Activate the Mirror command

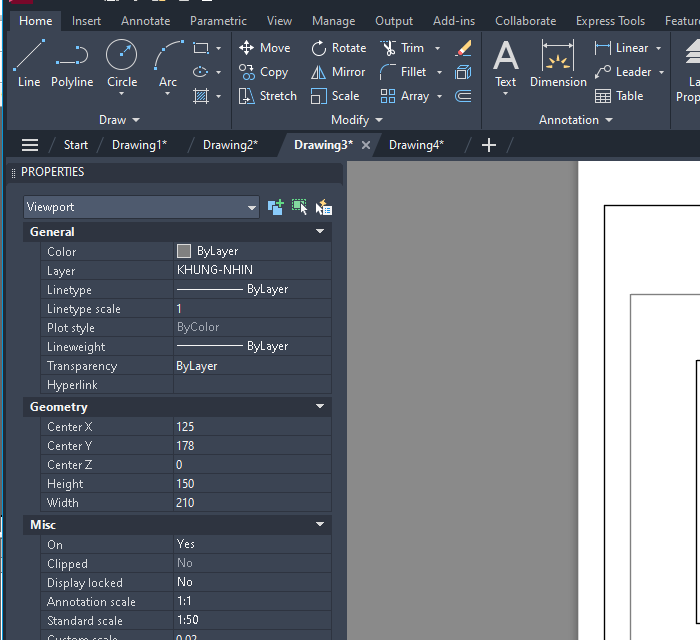point(338,72)
